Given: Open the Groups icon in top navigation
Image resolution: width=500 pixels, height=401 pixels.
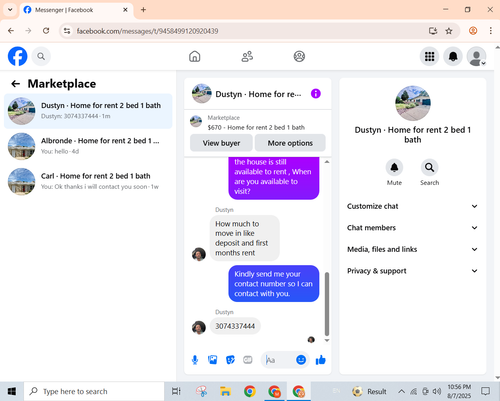Looking at the screenshot, I should tap(299, 56).
